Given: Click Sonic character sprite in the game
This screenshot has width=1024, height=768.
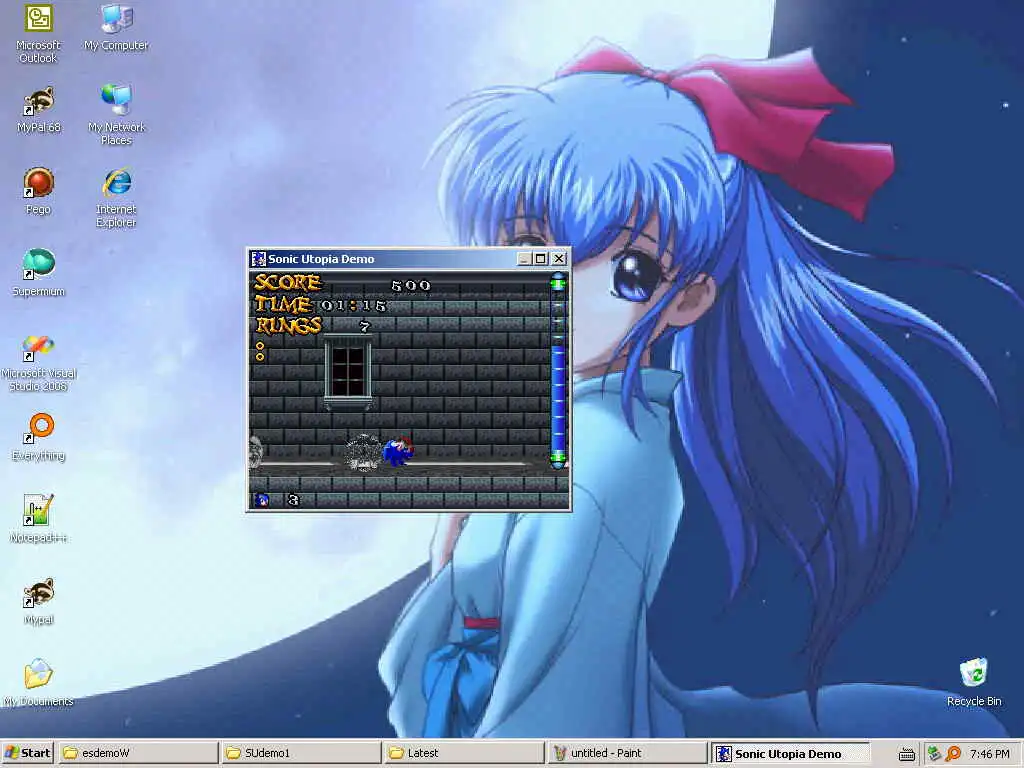Looking at the screenshot, I should (x=397, y=452).
